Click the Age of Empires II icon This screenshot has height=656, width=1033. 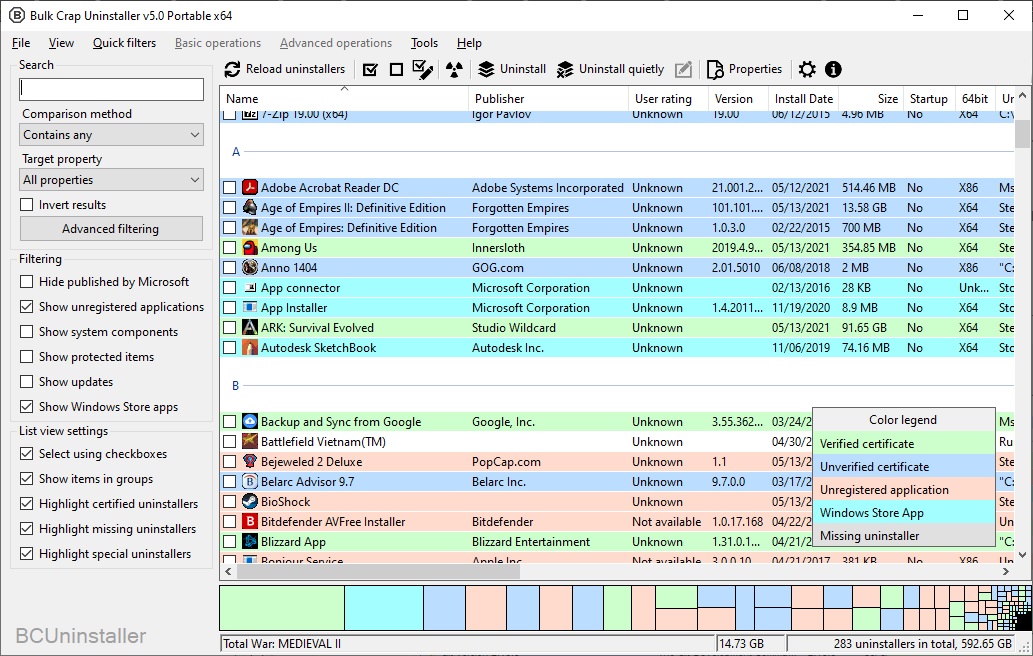pos(250,207)
